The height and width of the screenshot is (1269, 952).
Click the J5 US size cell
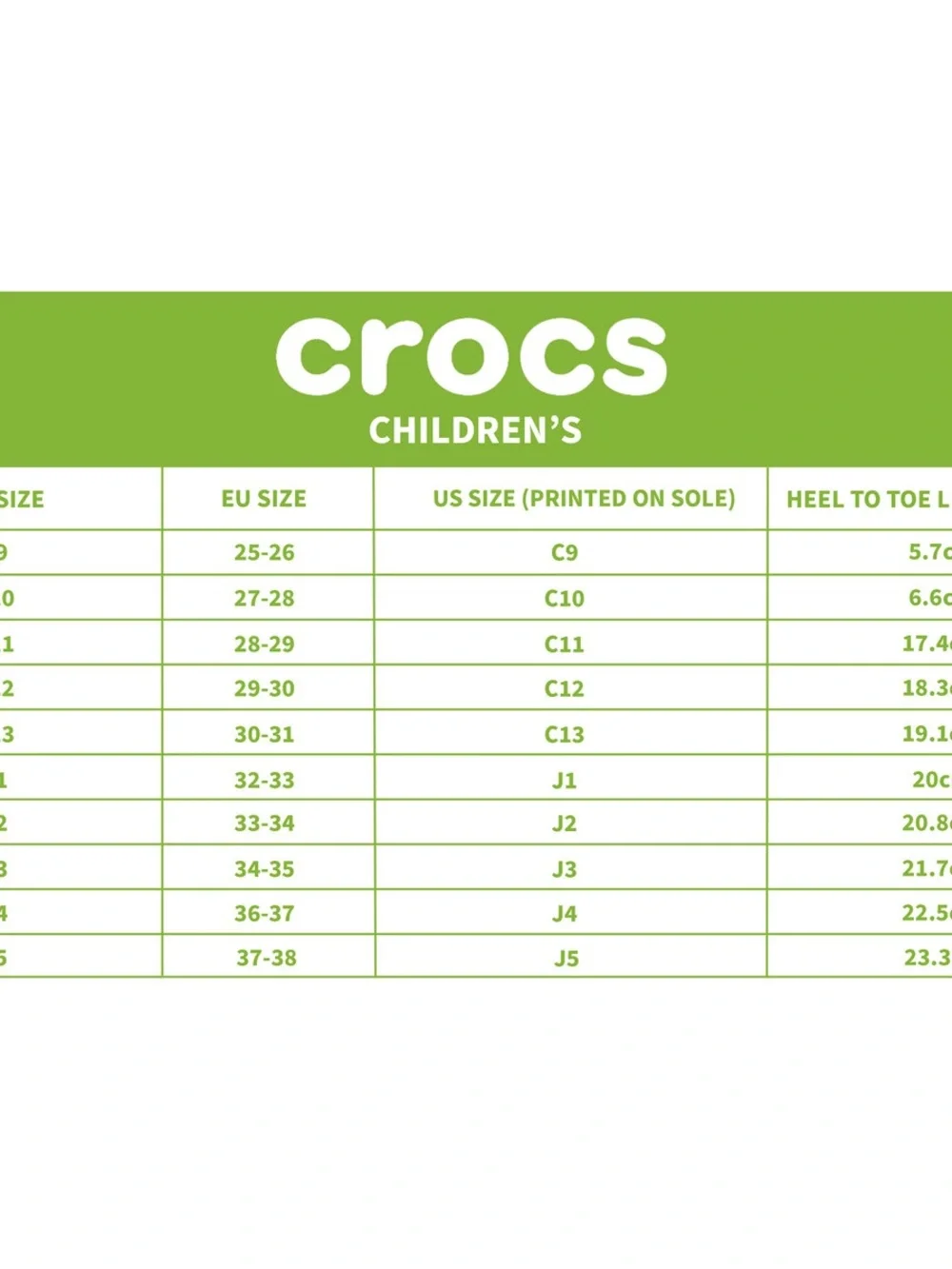(x=566, y=958)
